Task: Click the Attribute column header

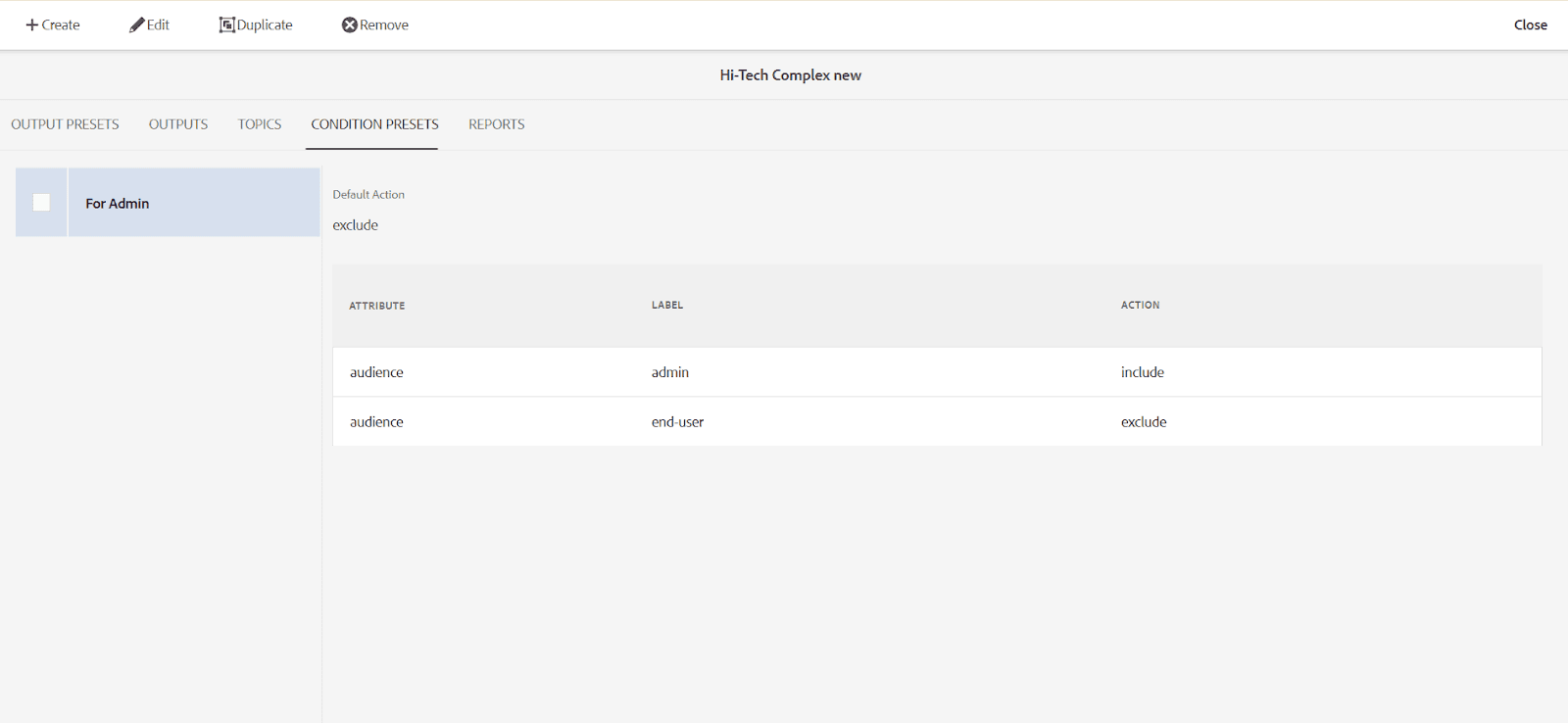Action: (x=377, y=306)
